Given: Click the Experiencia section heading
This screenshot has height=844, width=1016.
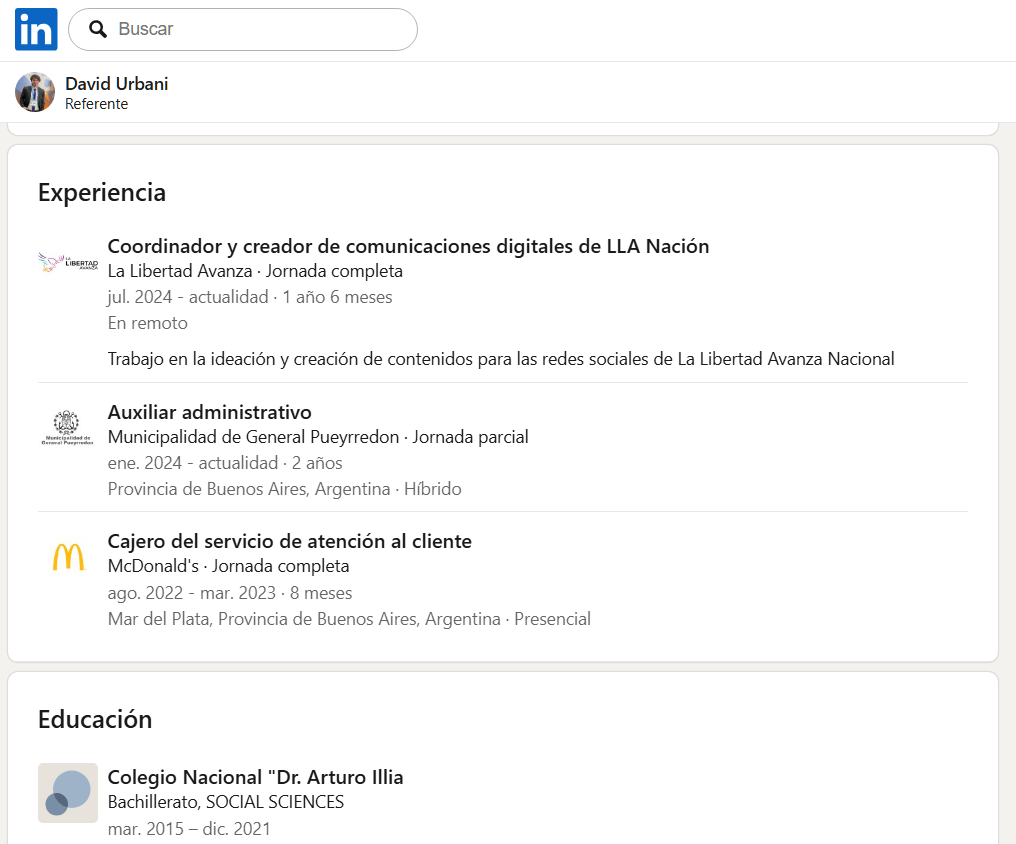Looking at the screenshot, I should pos(102,192).
